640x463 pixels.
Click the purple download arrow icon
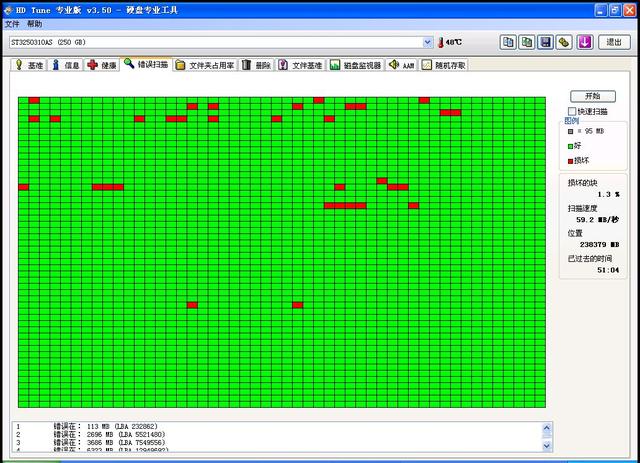click(584, 42)
